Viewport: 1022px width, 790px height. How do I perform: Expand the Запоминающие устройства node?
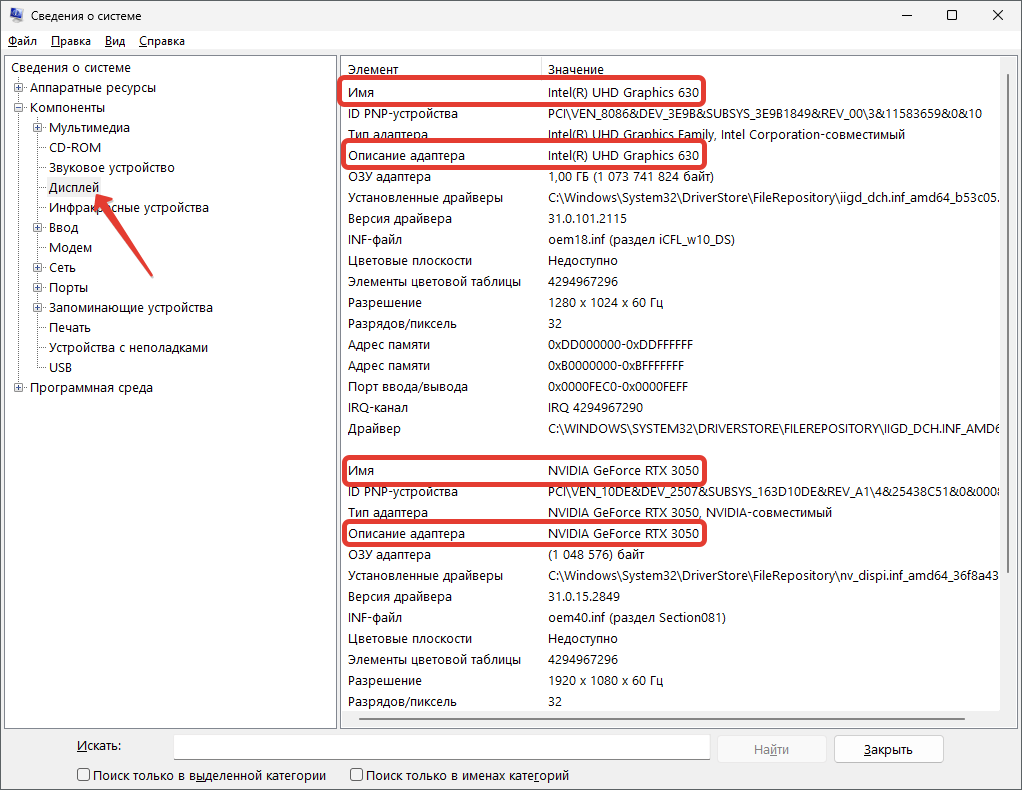(38, 308)
